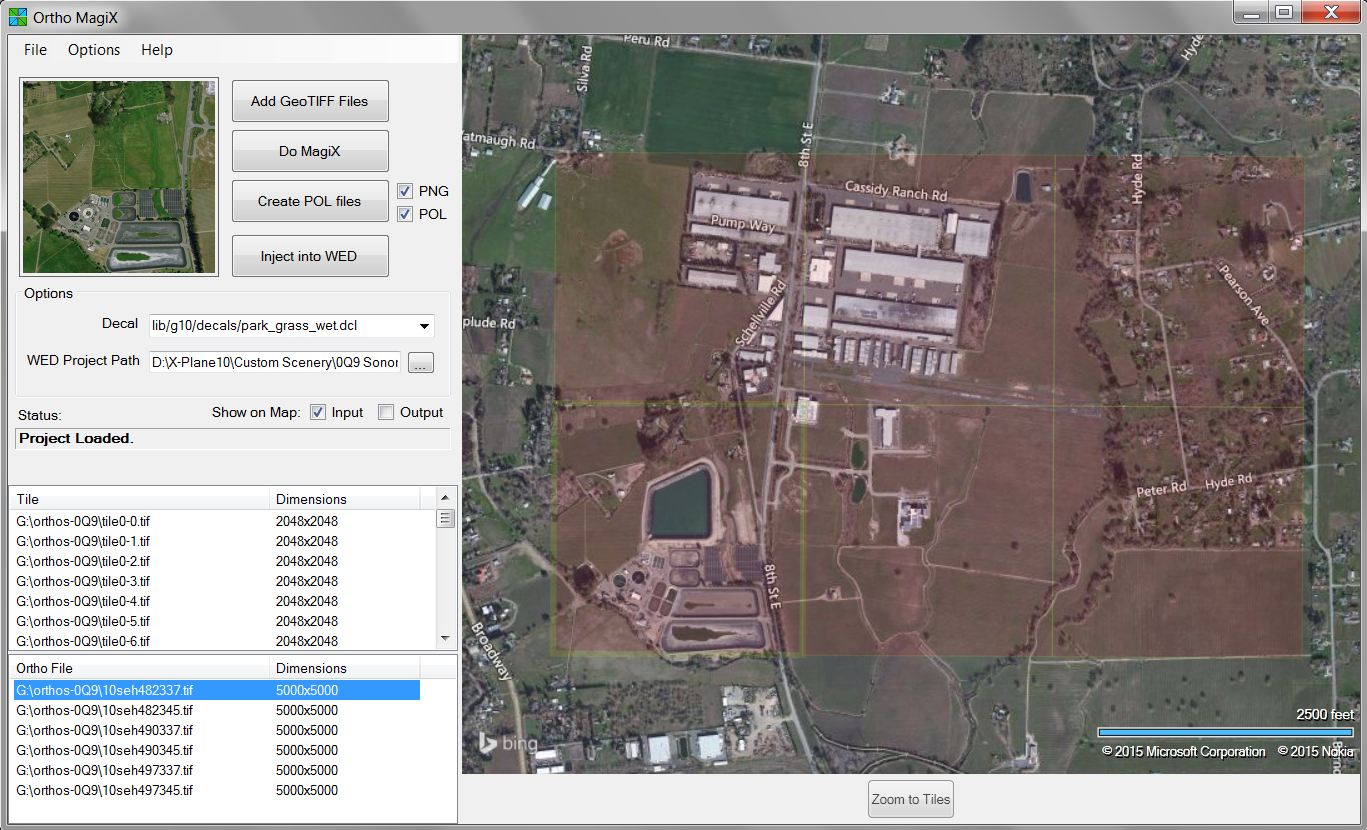Click the aerial preview thumbnail image

[x=119, y=177]
